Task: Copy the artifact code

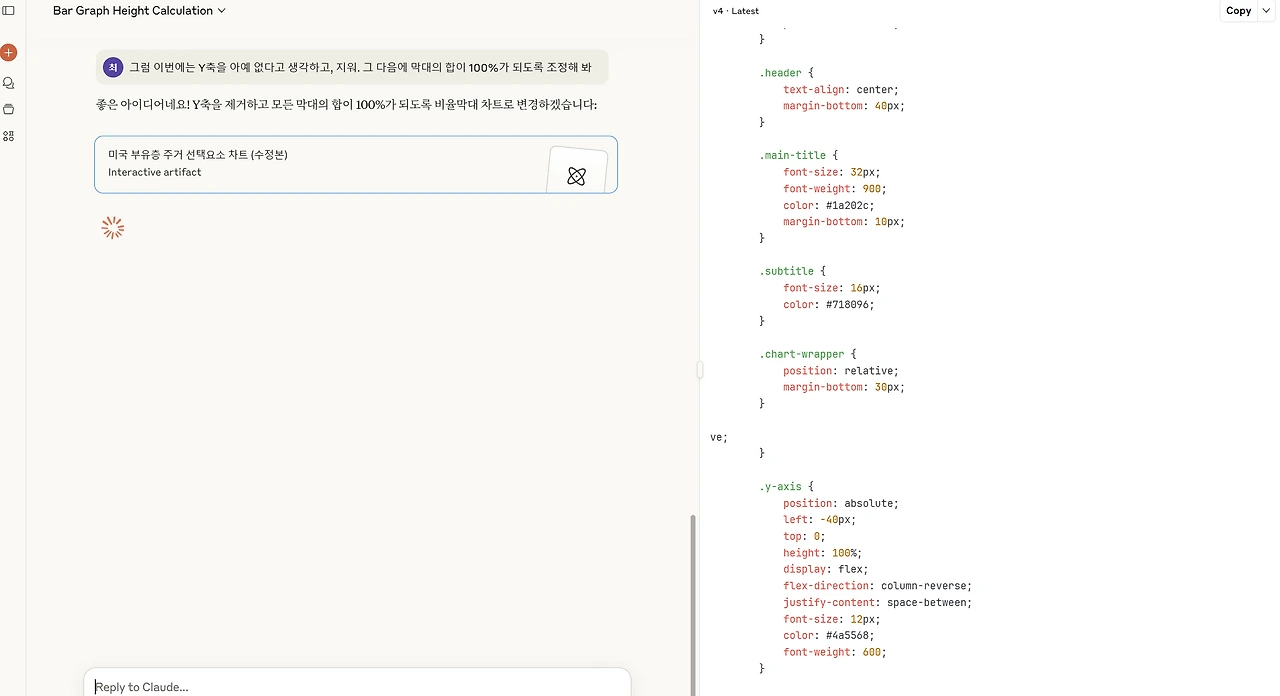Action: coord(1238,11)
